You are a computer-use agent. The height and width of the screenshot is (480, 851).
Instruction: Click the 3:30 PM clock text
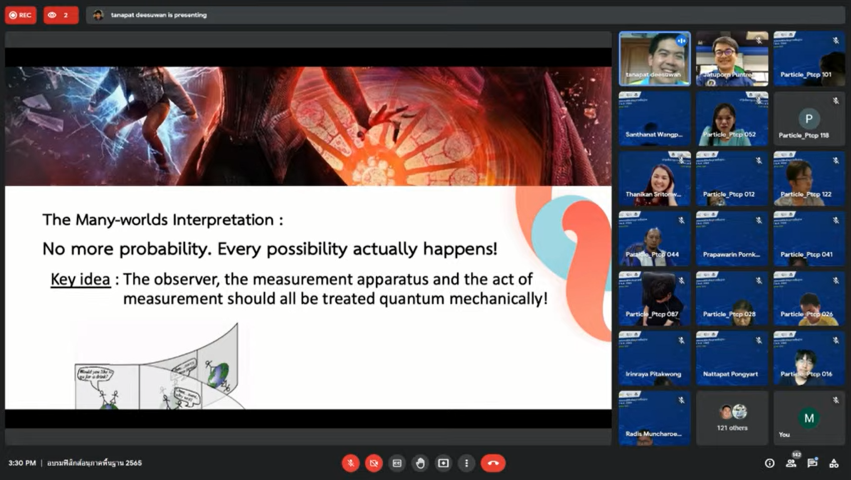22,463
